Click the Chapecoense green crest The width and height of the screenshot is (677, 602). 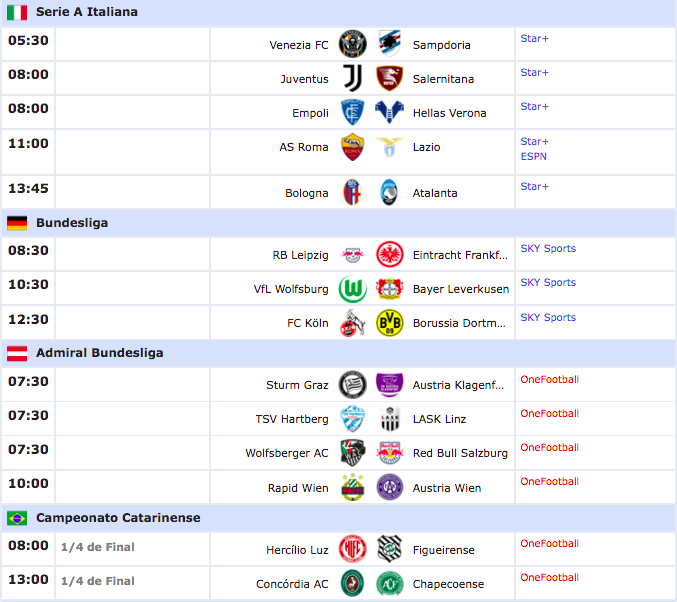click(389, 584)
